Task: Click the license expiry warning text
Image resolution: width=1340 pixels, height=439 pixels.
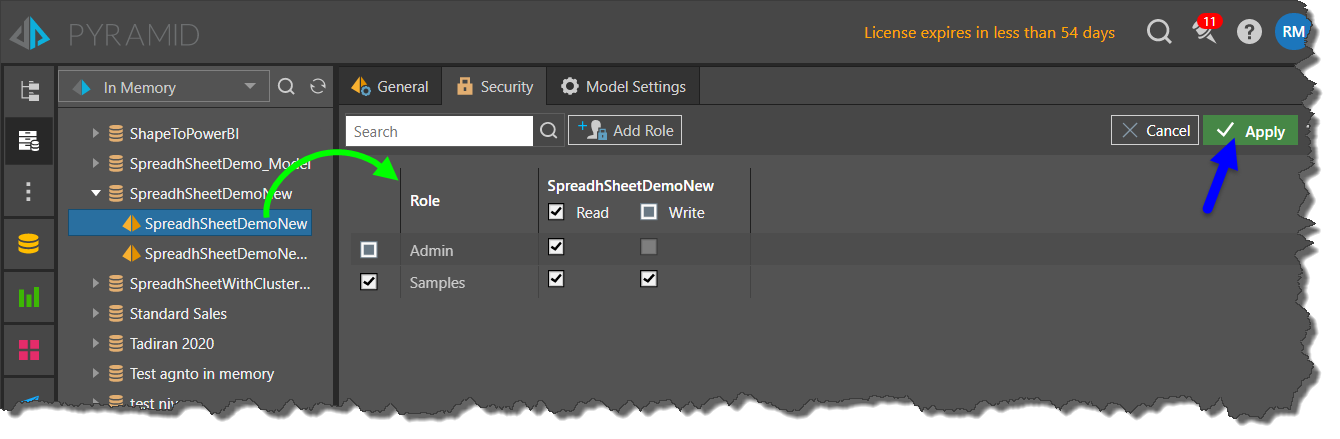Action: point(989,33)
